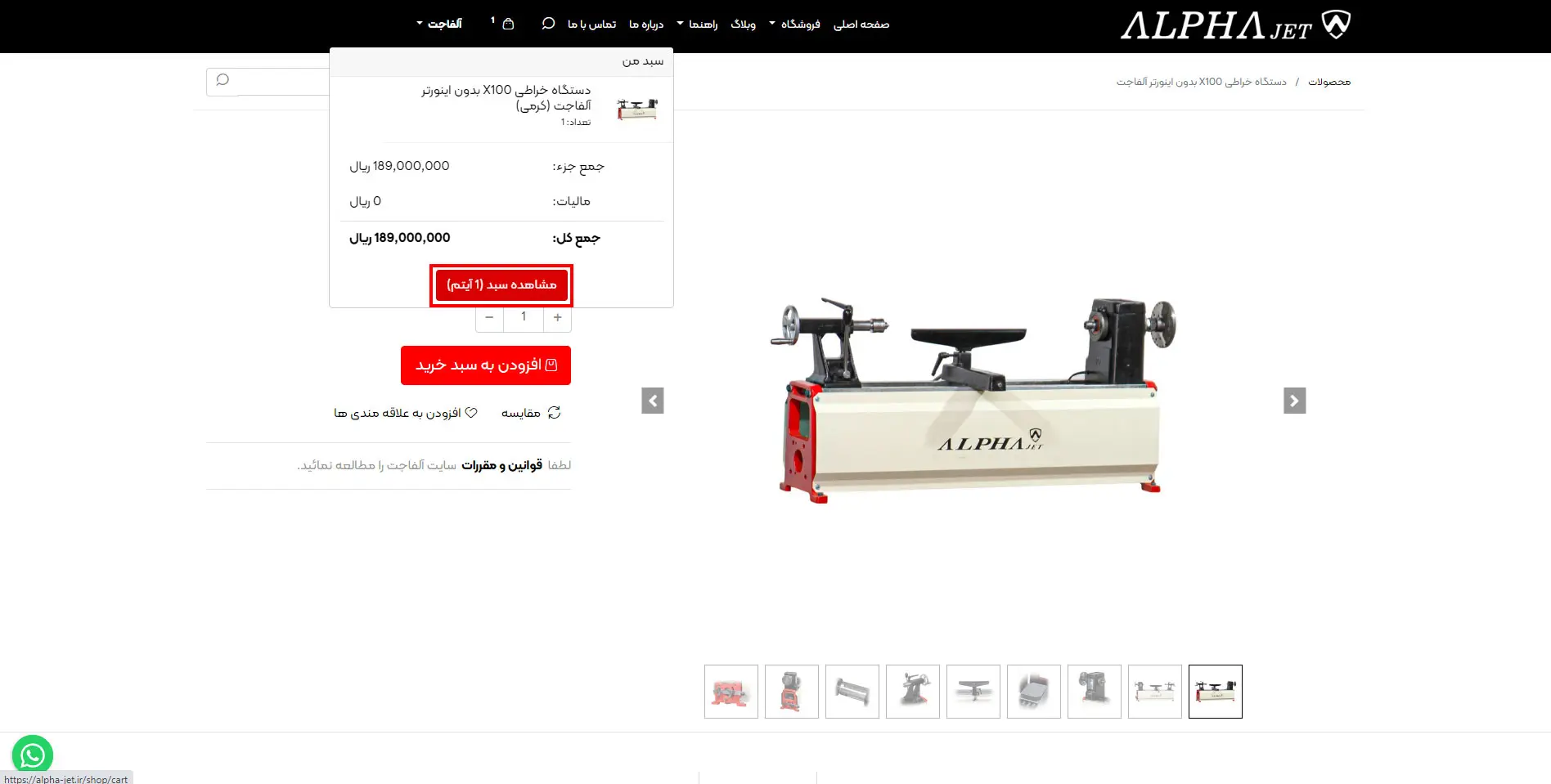1551x784 pixels.
Task: Go to next product image arrow
Action: 1294,401
